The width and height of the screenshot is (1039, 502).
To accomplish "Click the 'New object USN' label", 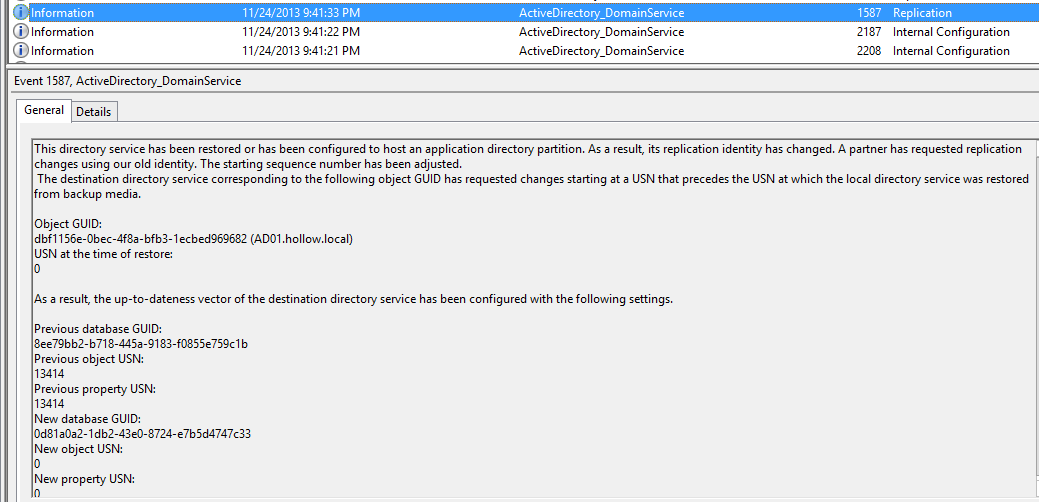I will (77, 449).
